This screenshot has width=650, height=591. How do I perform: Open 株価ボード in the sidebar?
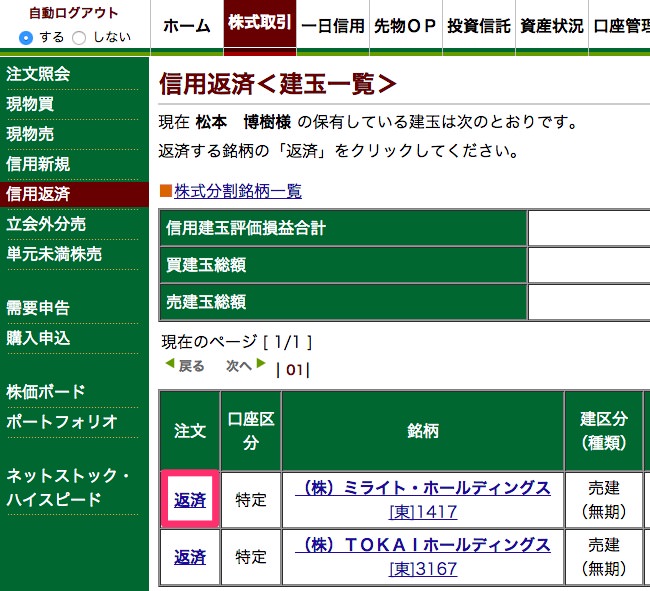click(x=46, y=392)
